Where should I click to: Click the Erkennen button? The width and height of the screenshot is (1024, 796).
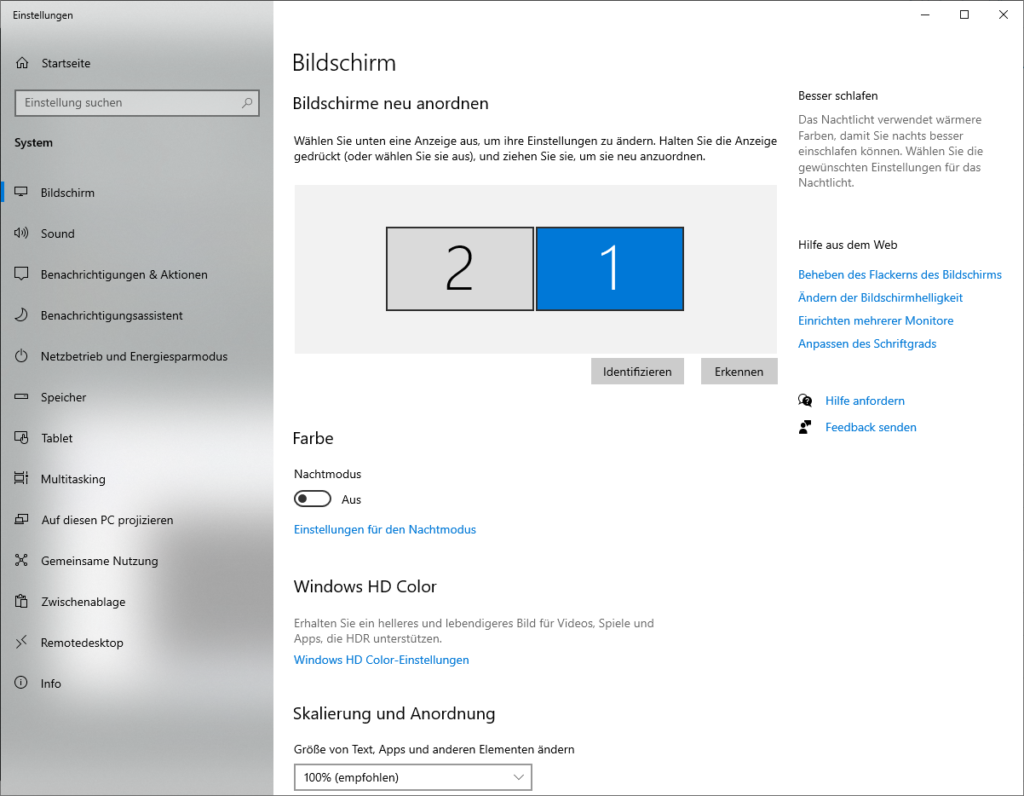(x=739, y=371)
